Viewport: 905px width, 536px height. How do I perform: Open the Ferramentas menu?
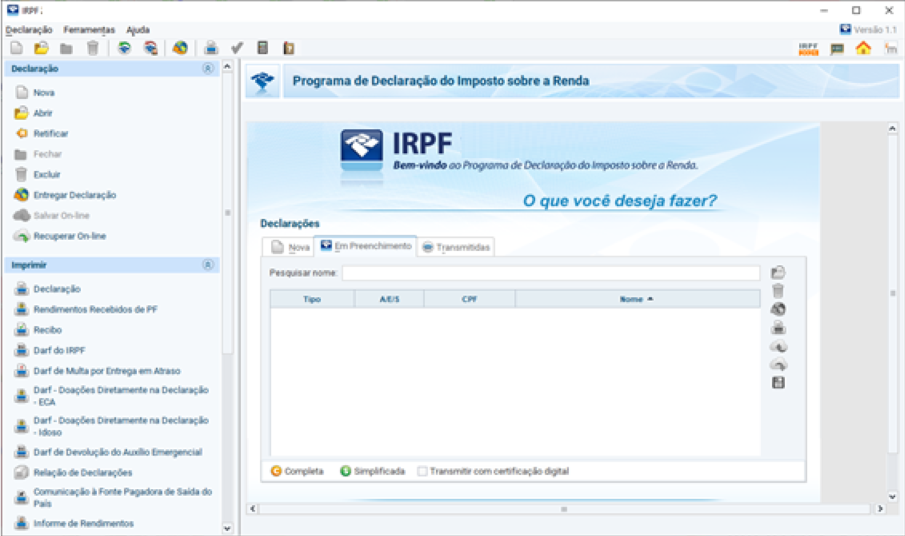(x=89, y=29)
